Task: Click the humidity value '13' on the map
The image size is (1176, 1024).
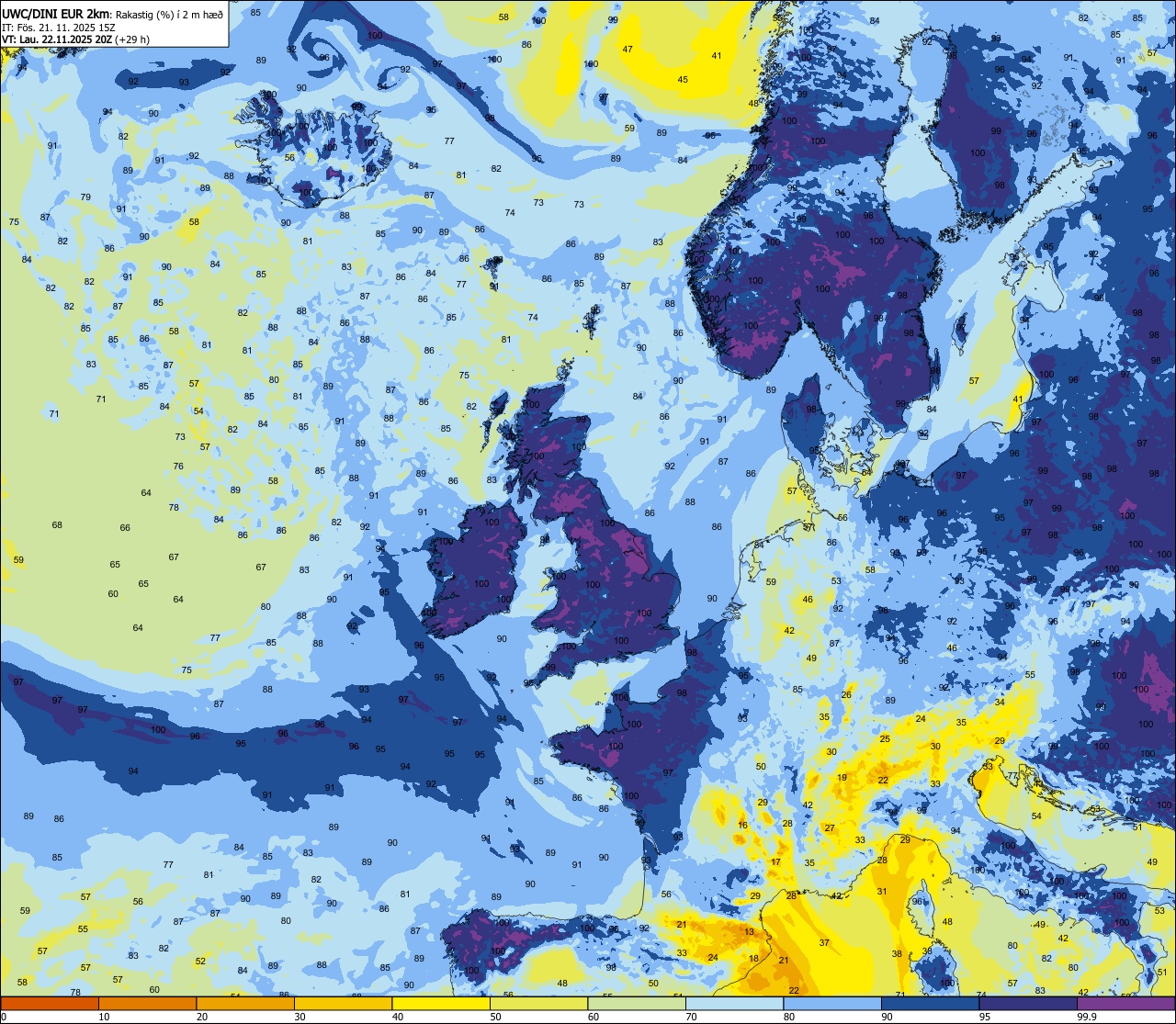Action: 749,932
